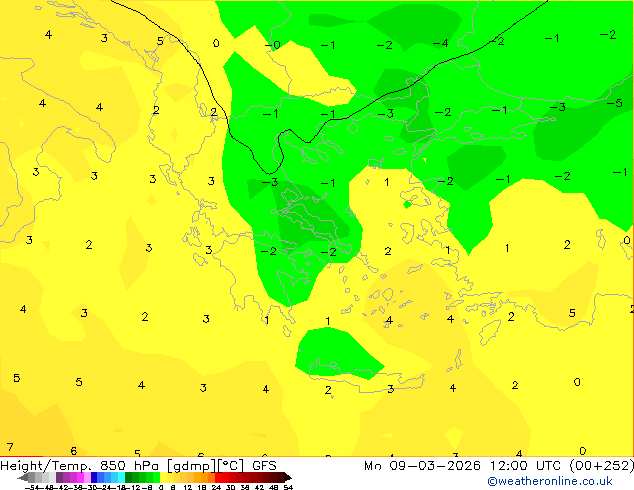Click the temperature value 7 on the map
The width and height of the screenshot is (634, 490).
click(10, 447)
